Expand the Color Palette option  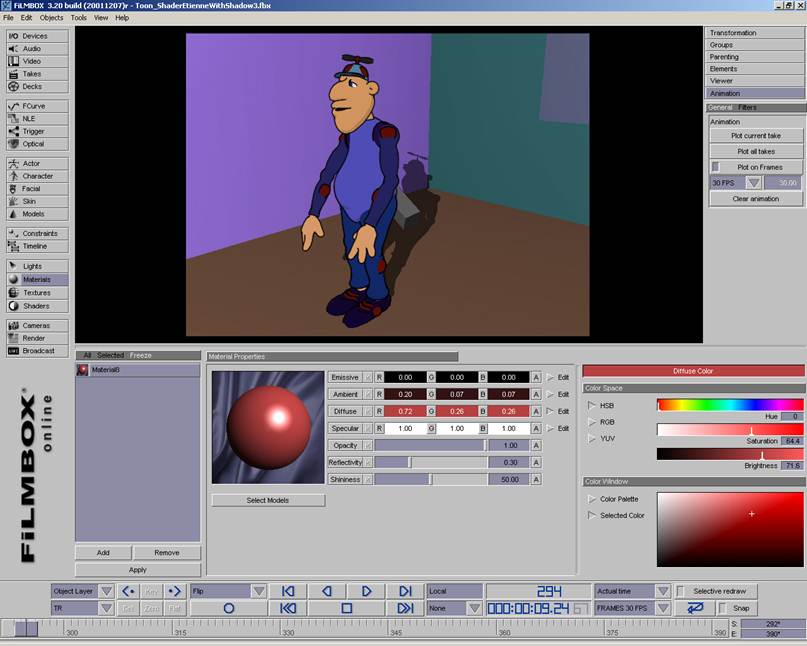click(x=591, y=499)
